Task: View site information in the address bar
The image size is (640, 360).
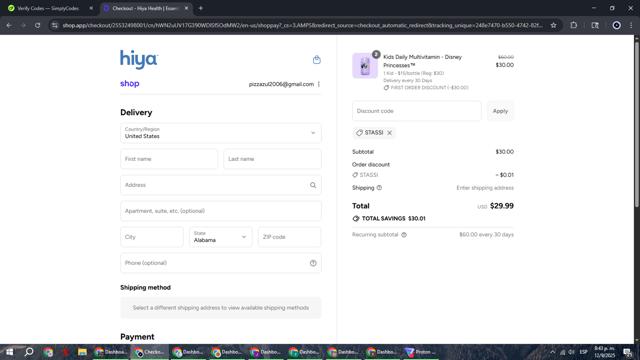Action: pos(55,25)
